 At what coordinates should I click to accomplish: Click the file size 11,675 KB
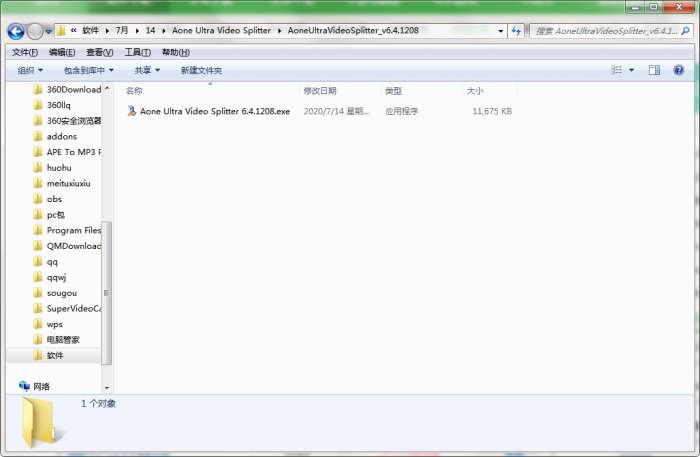click(492, 111)
